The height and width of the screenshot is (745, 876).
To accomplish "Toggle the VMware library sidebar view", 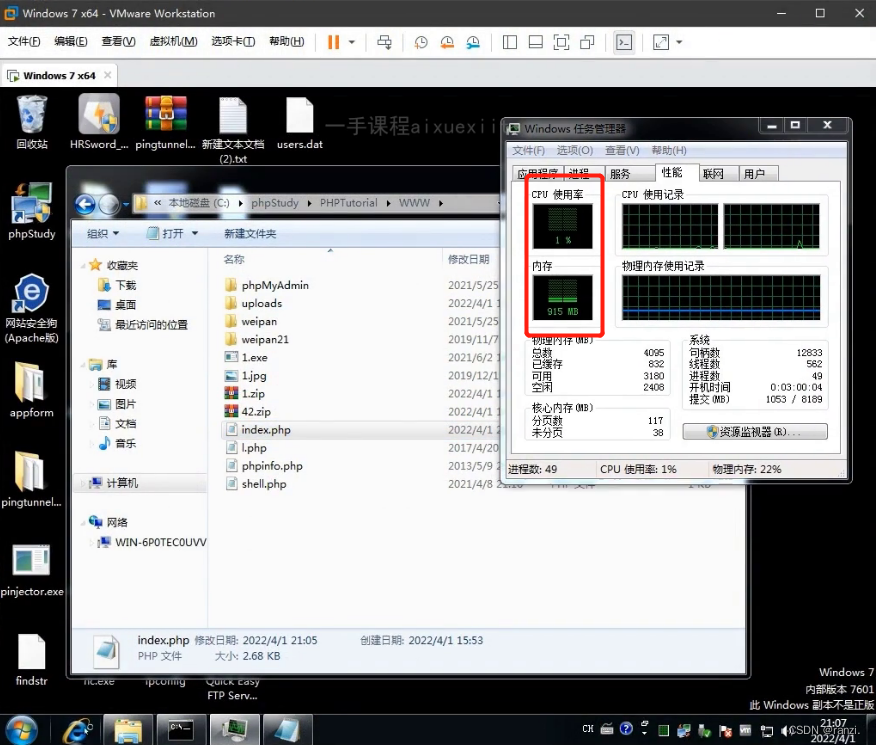I will (x=510, y=42).
